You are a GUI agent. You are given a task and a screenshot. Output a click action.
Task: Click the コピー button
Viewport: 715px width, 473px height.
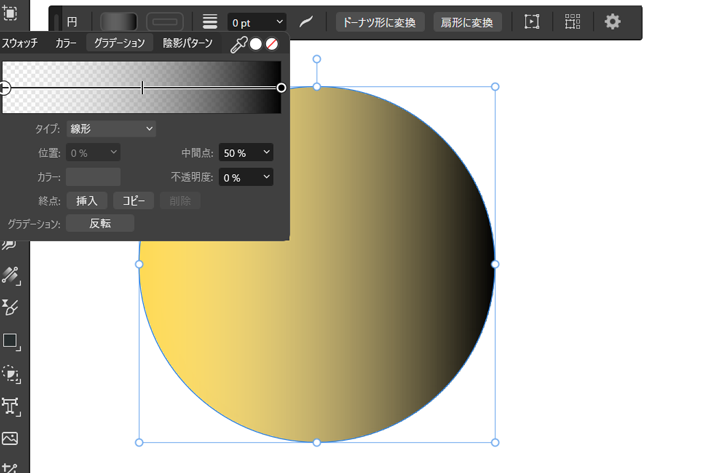tap(134, 201)
